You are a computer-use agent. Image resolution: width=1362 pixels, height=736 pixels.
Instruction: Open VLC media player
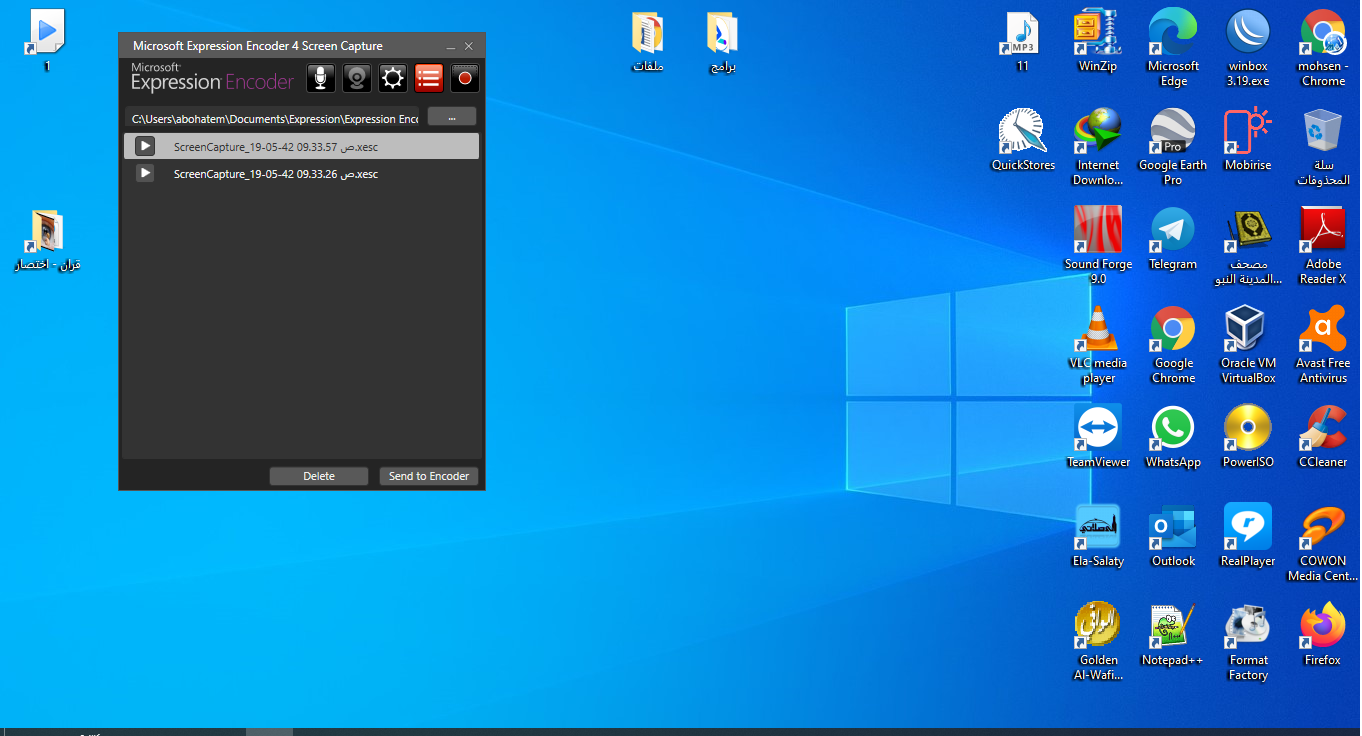click(x=1098, y=344)
